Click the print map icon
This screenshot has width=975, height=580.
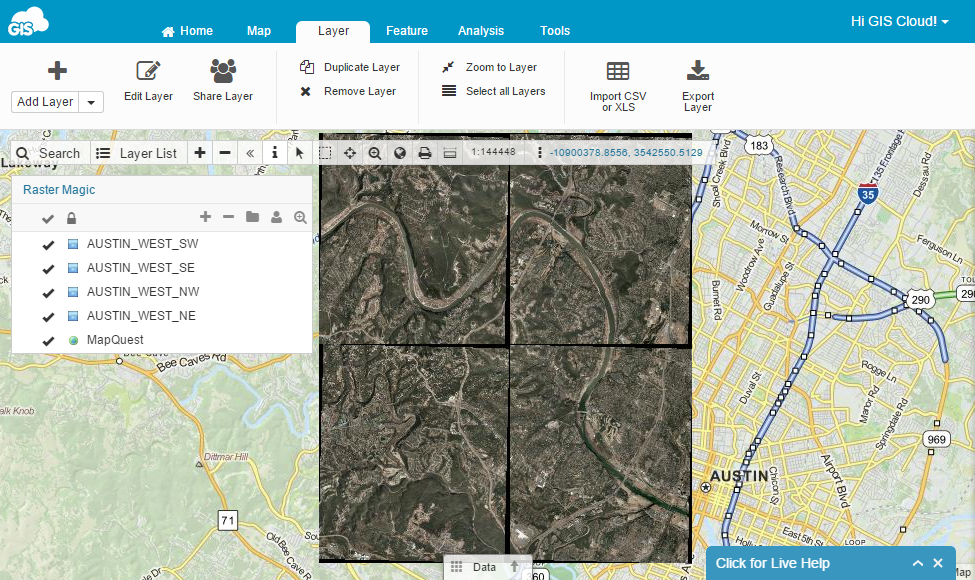[x=425, y=153]
